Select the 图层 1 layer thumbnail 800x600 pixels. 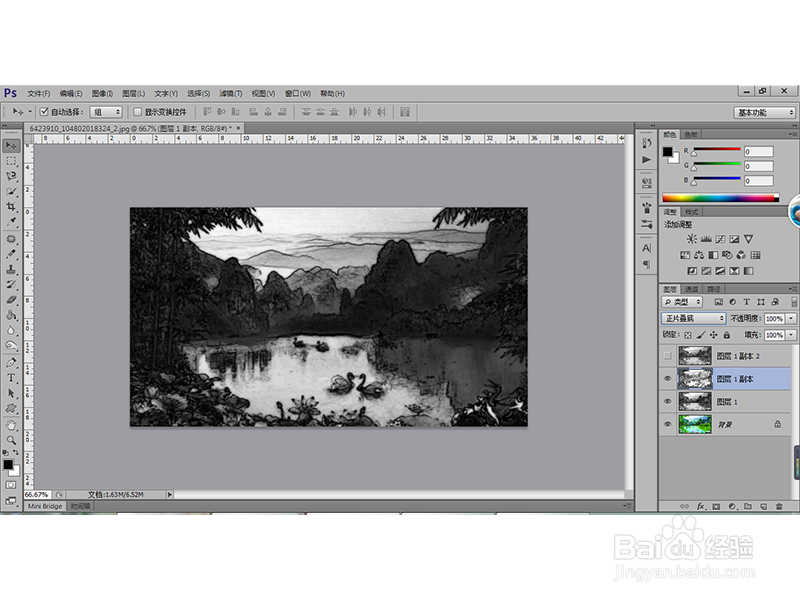(694, 402)
